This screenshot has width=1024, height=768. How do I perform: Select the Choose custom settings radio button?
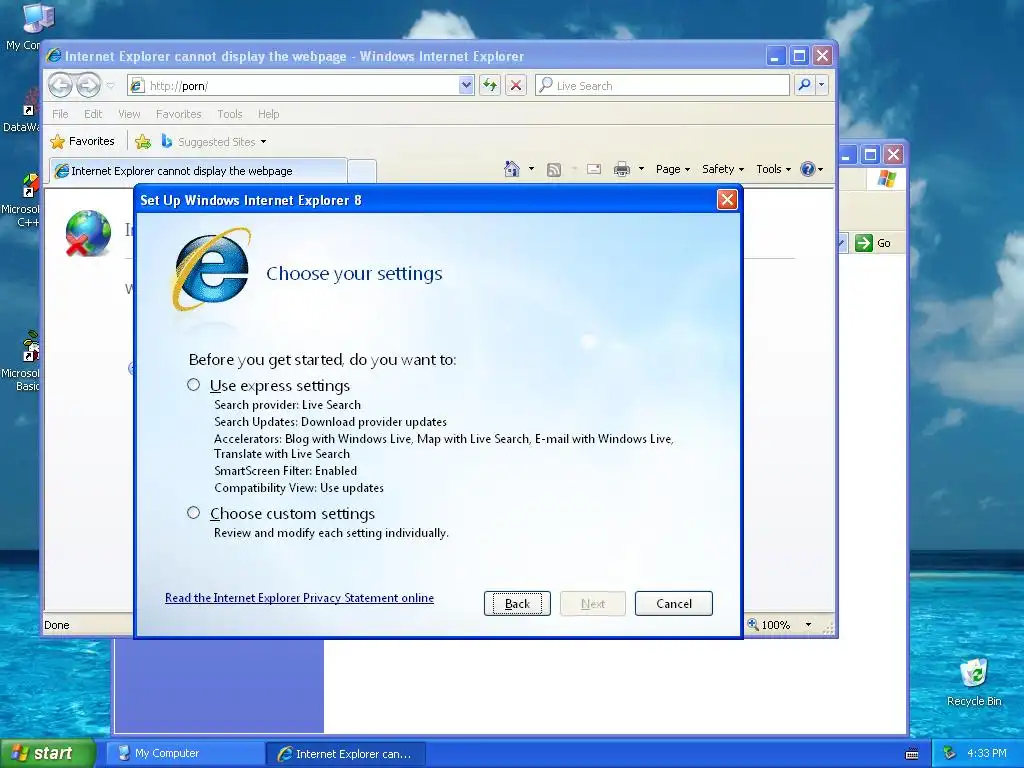click(x=193, y=513)
